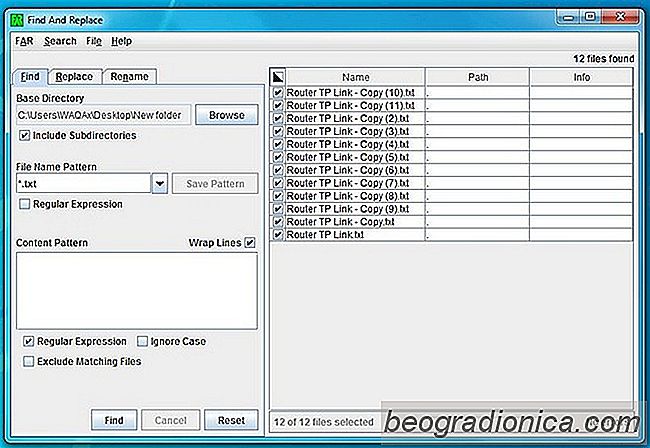The width and height of the screenshot is (650, 448).
Task: Select file name Router TP Link - Copy (11).txt
Action: (351, 105)
